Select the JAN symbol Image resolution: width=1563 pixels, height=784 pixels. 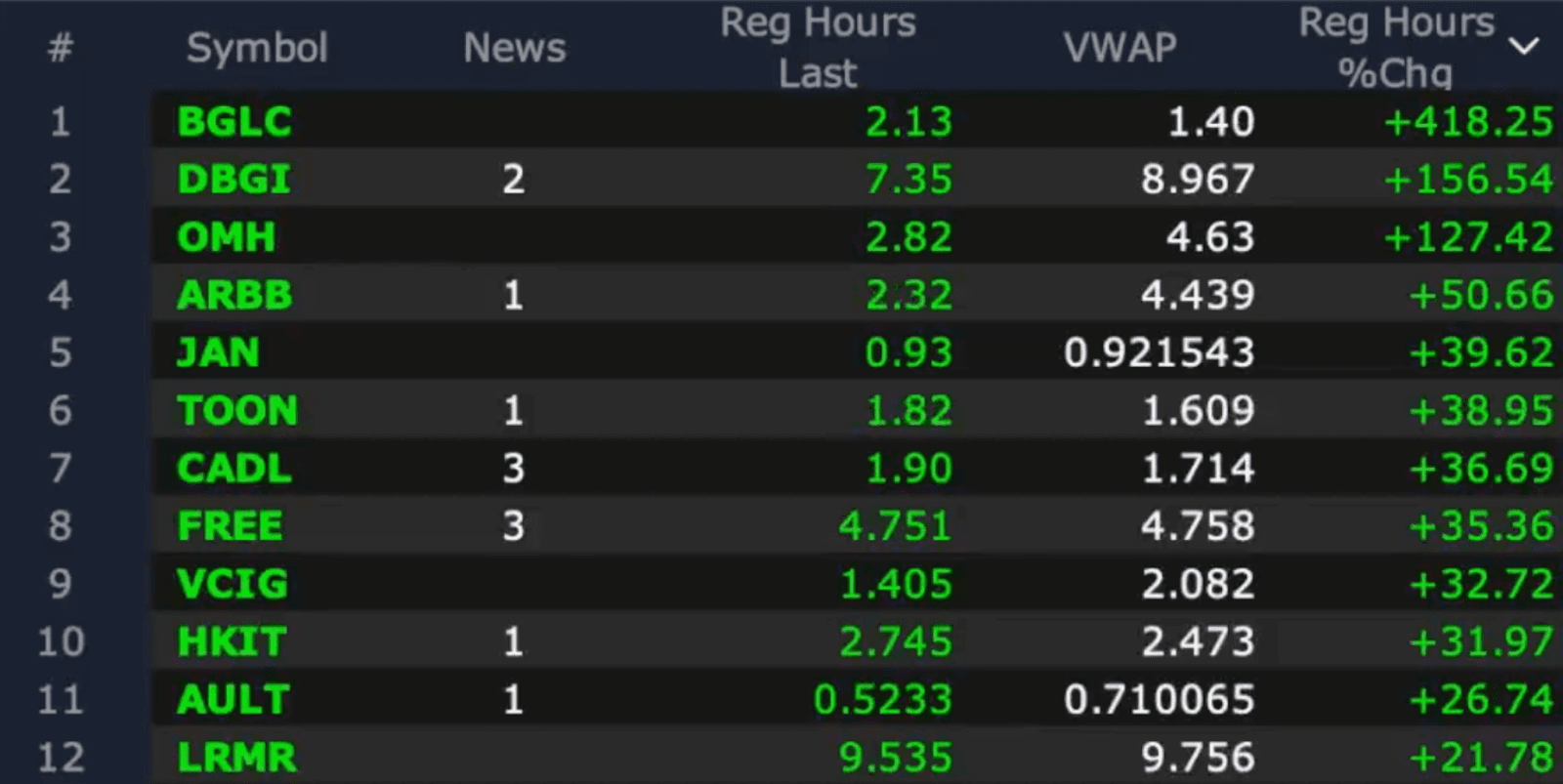pos(218,351)
